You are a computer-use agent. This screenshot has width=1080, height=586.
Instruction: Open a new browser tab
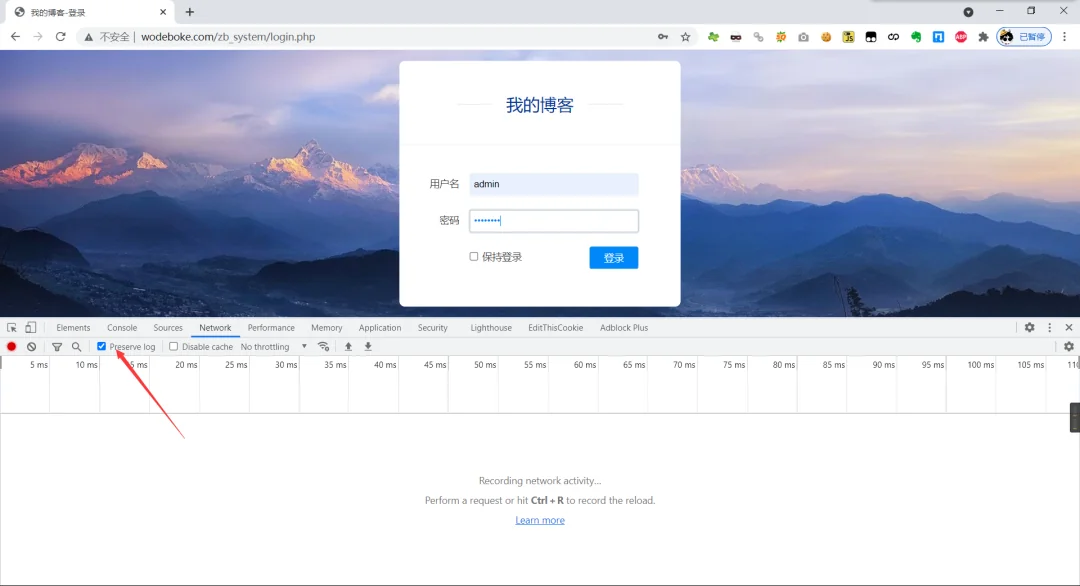(x=189, y=12)
